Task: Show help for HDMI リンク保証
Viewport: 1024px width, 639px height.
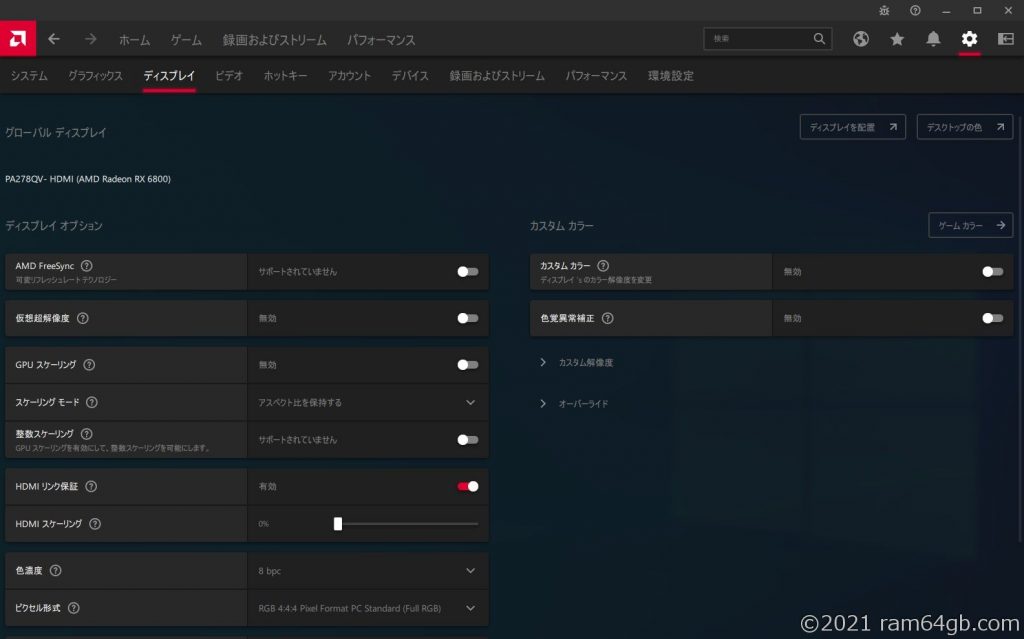Action: 91,486
